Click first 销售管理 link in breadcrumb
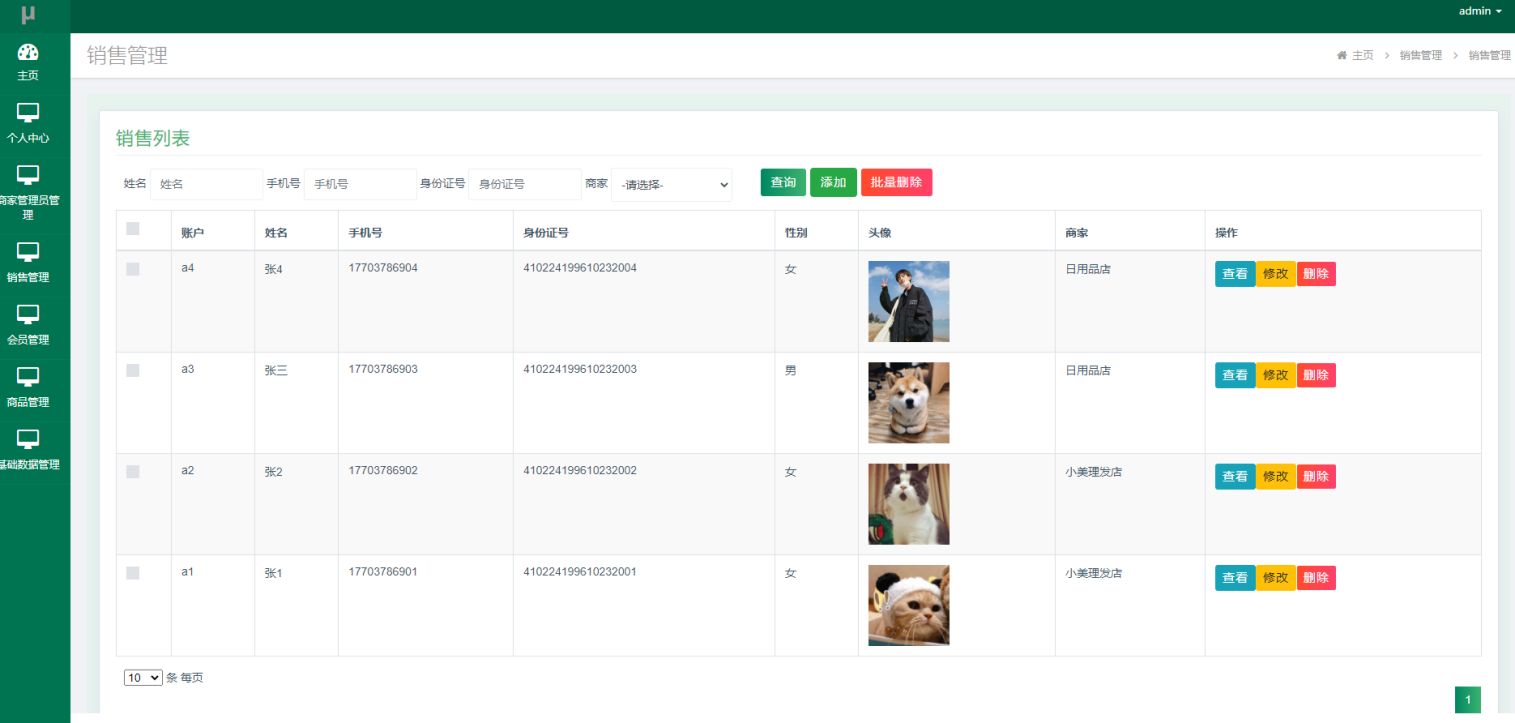The image size is (1515, 723). [x=1420, y=56]
